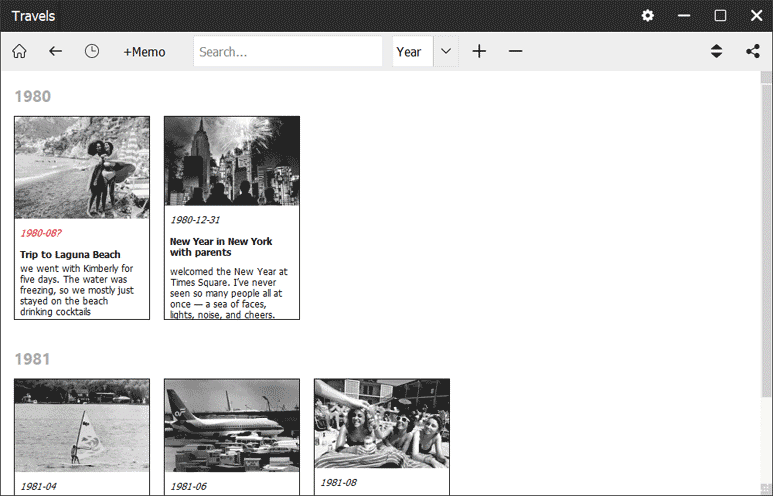Click in the Search field
Viewport: 773px width, 496px height.
click(287, 51)
